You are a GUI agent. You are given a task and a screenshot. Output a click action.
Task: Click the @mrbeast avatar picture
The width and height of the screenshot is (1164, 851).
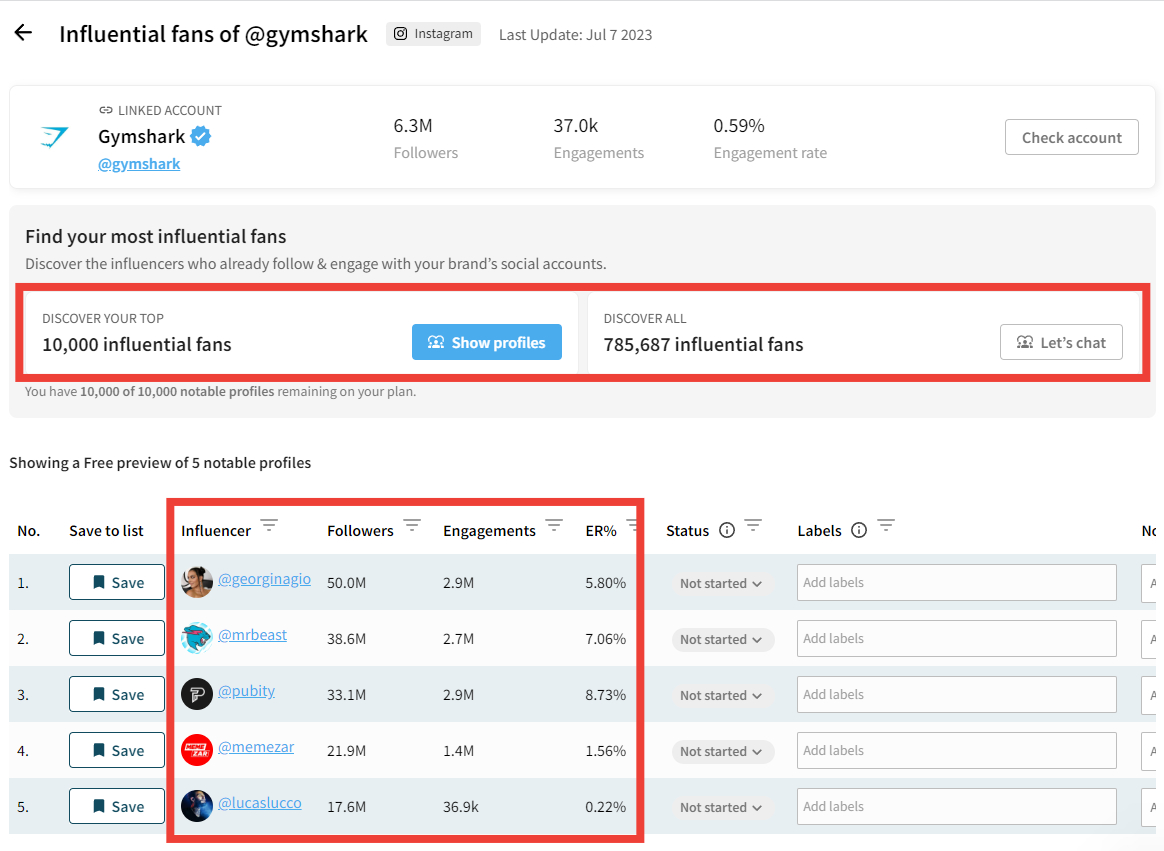pos(197,638)
